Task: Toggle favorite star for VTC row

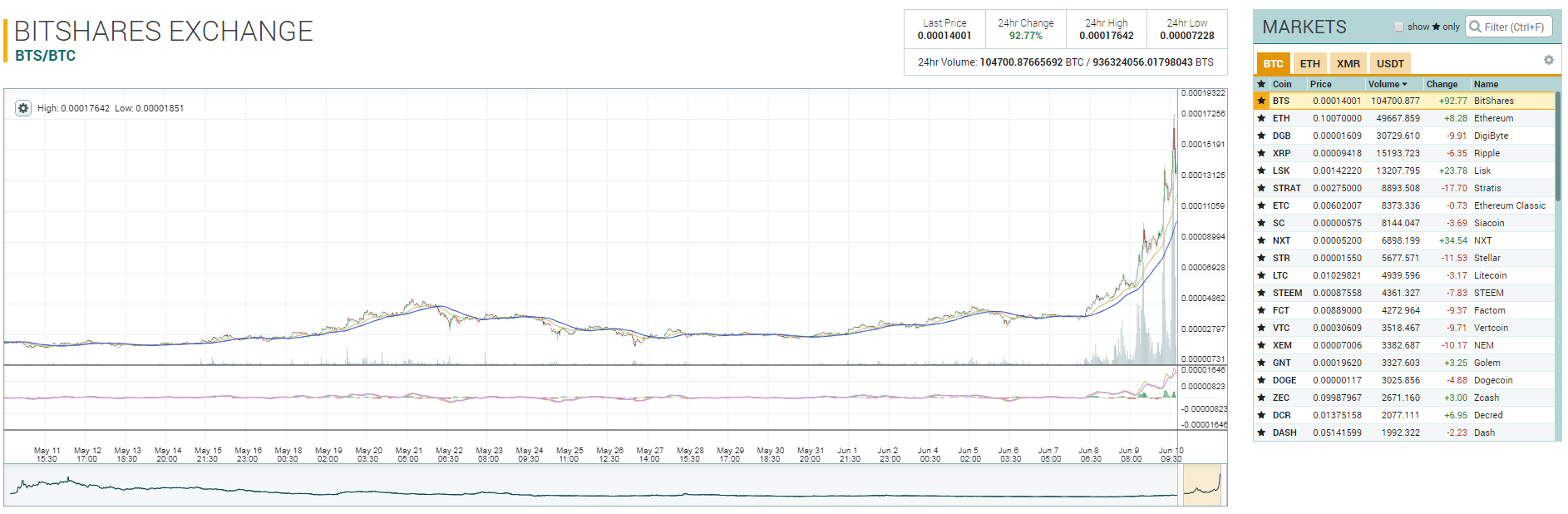Action: pyautogui.click(x=1261, y=328)
